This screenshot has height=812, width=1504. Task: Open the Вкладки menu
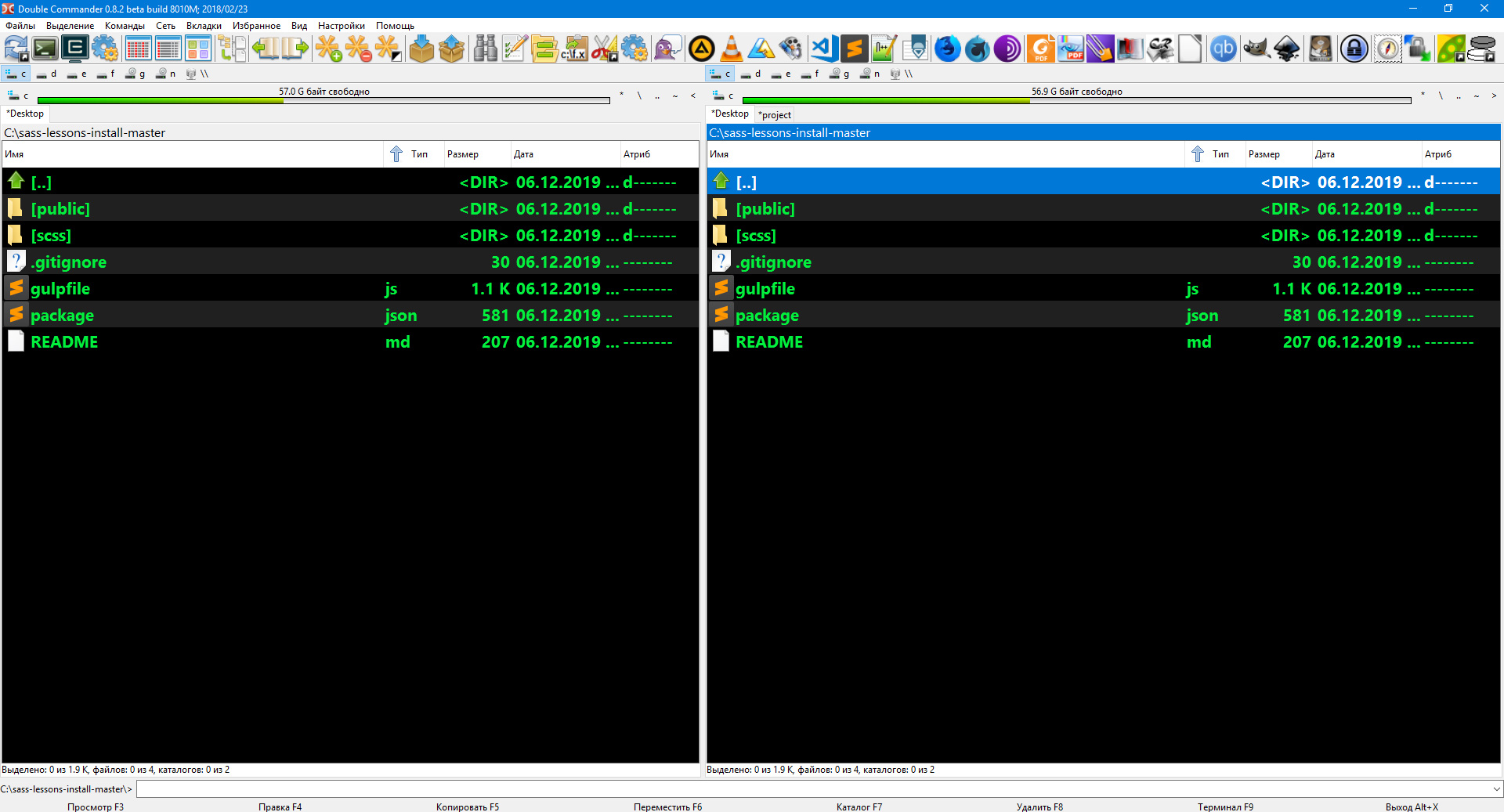pyautogui.click(x=203, y=26)
